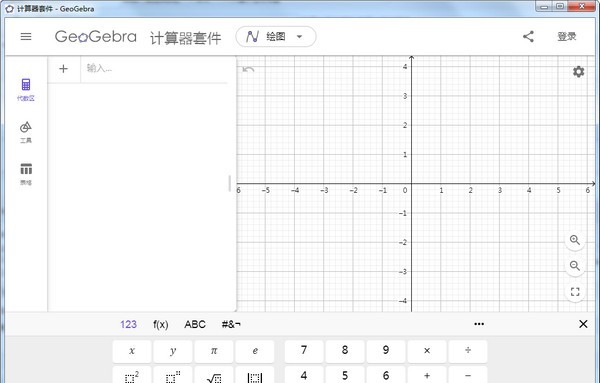Click the algebra panel resize handle
This screenshot has width=600, height=383.
230,184
